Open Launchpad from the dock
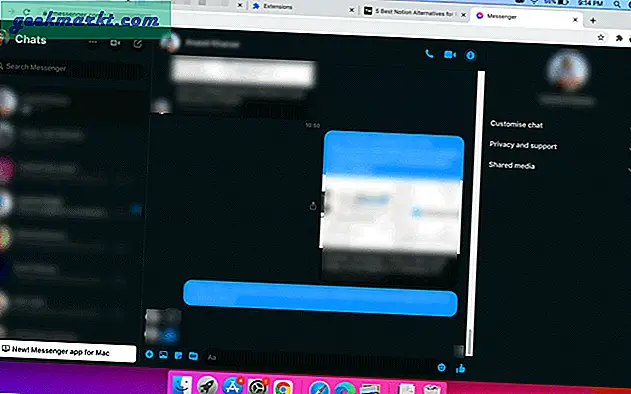 click(208, 385)
